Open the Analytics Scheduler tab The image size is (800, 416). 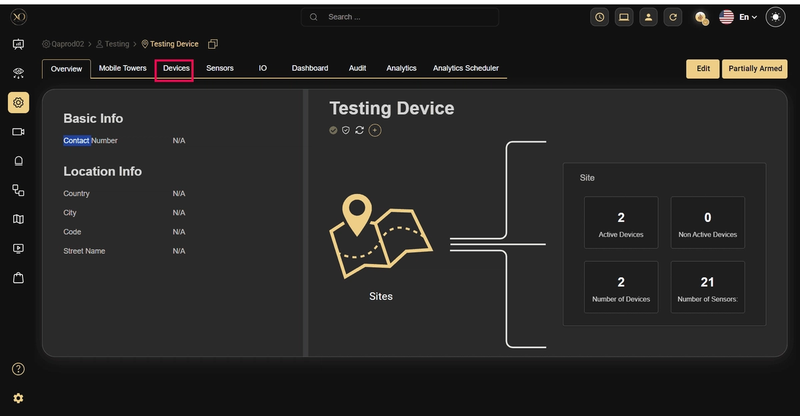466,68
